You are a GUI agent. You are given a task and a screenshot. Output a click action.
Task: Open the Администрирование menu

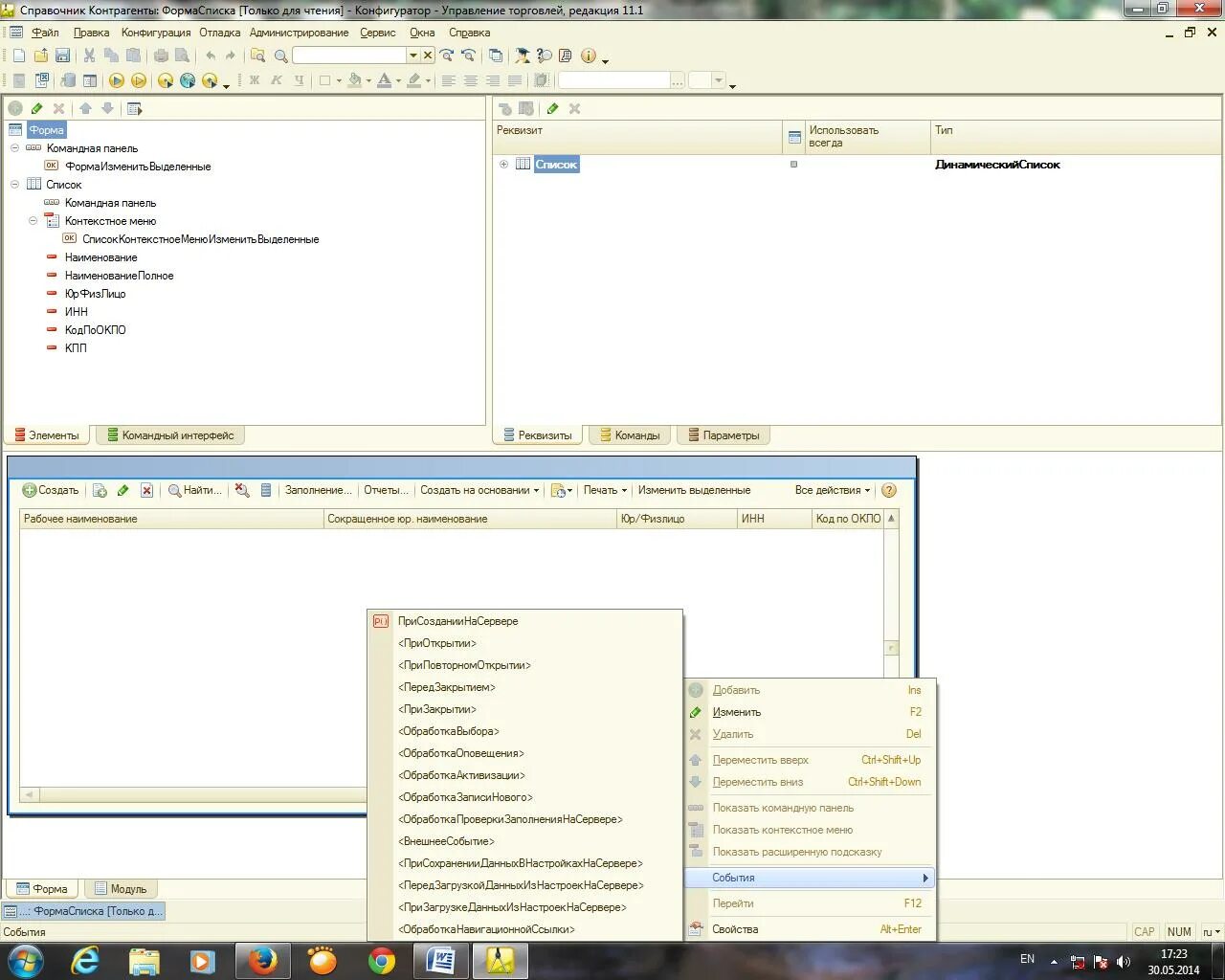click(x=299, y=33)
